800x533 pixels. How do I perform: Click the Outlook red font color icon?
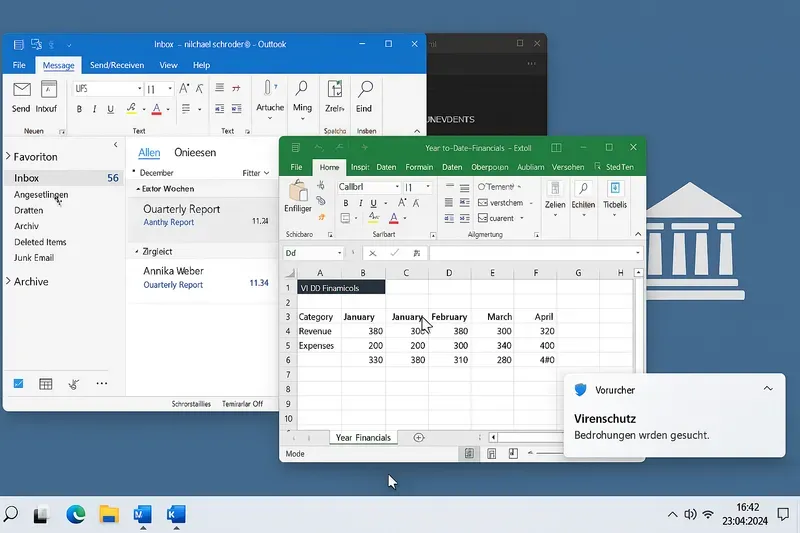point(157,109)
